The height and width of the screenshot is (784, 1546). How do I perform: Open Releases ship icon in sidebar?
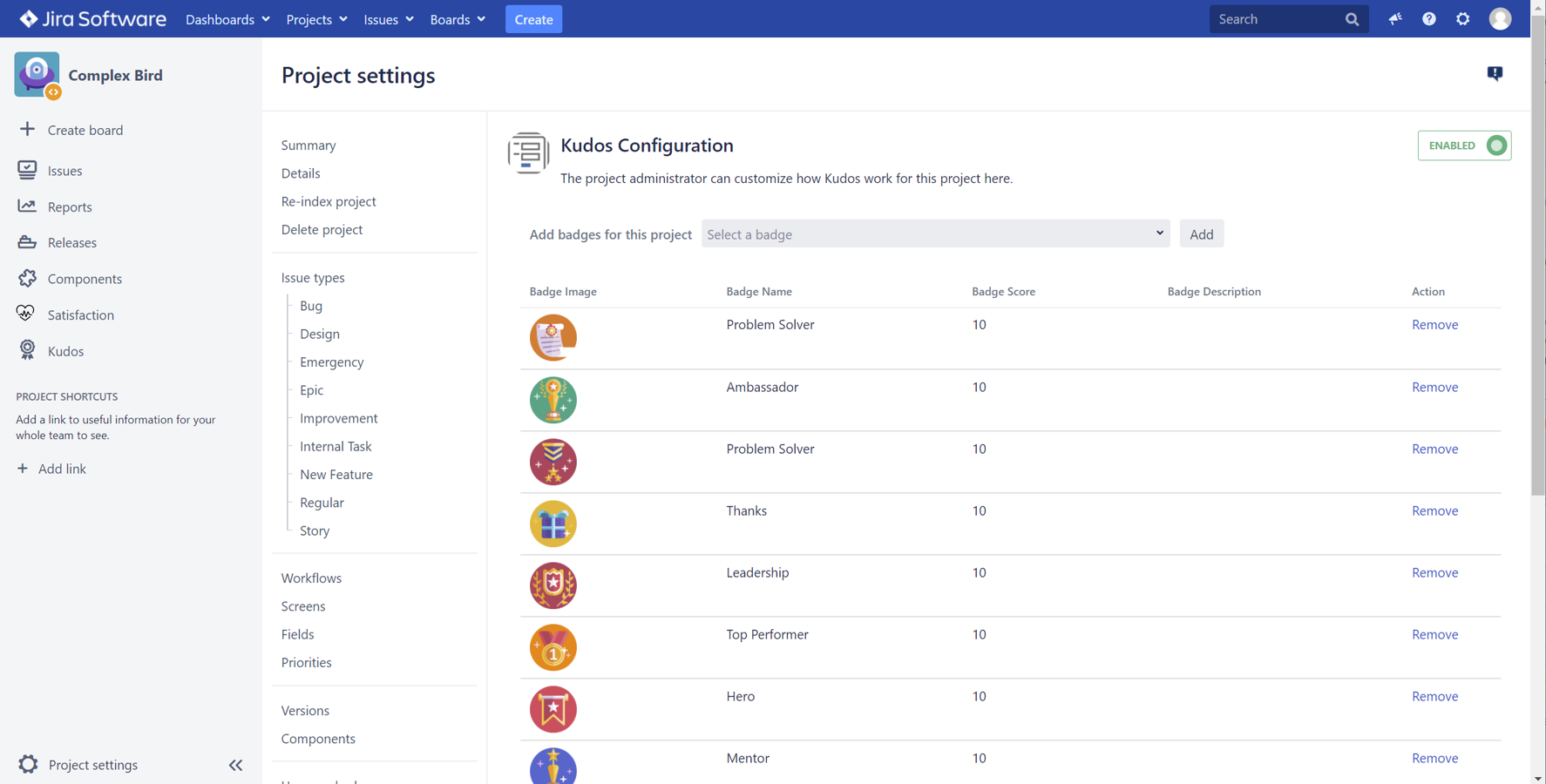(27, 242)
